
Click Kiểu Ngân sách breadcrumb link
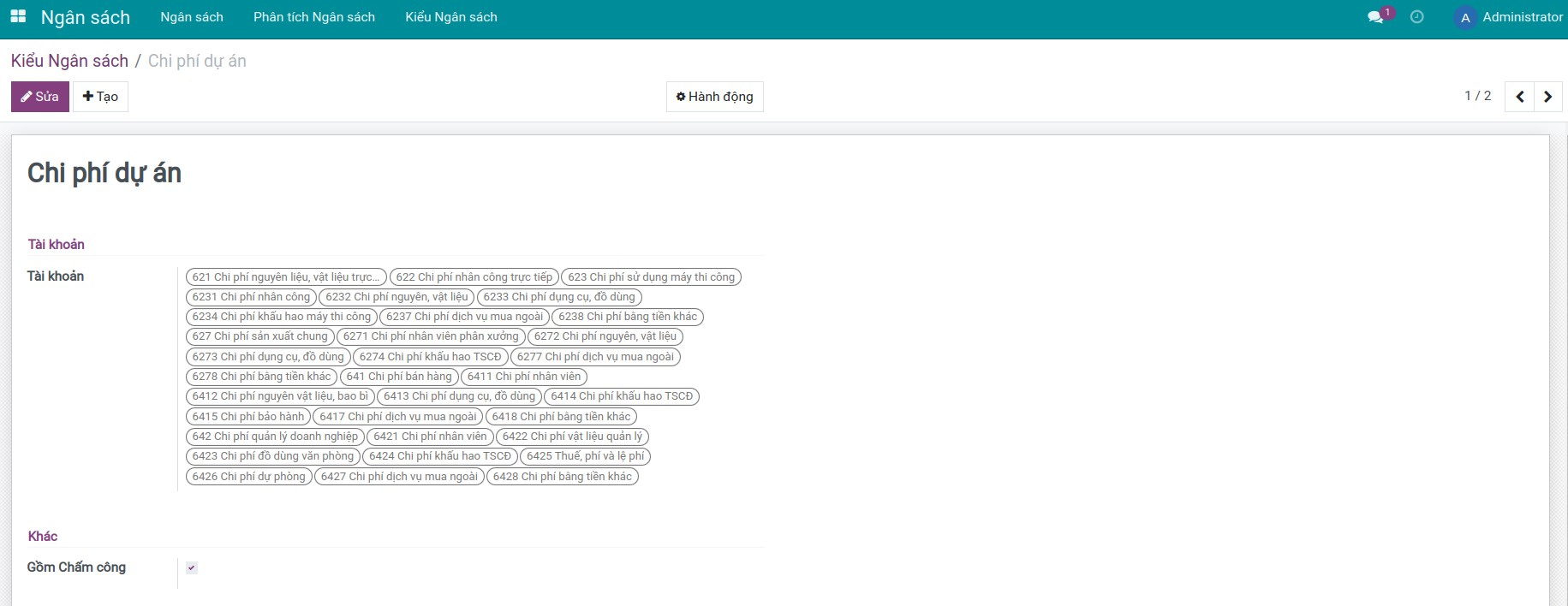(x=69, y=61)
